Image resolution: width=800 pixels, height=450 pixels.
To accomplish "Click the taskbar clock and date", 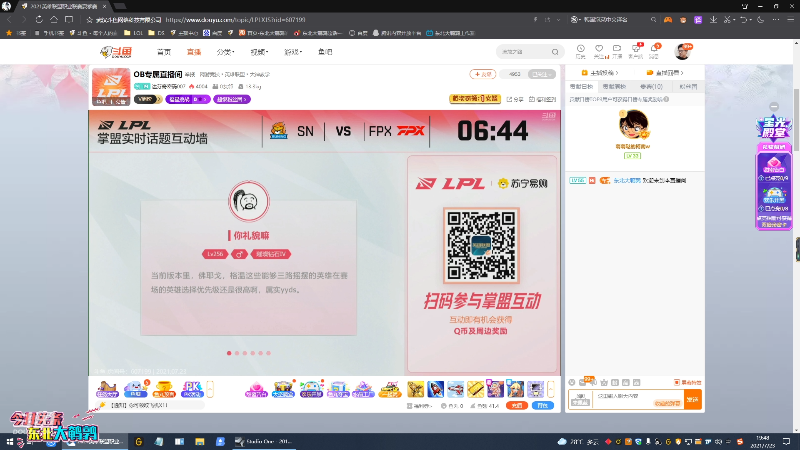I will pos(762,441).
